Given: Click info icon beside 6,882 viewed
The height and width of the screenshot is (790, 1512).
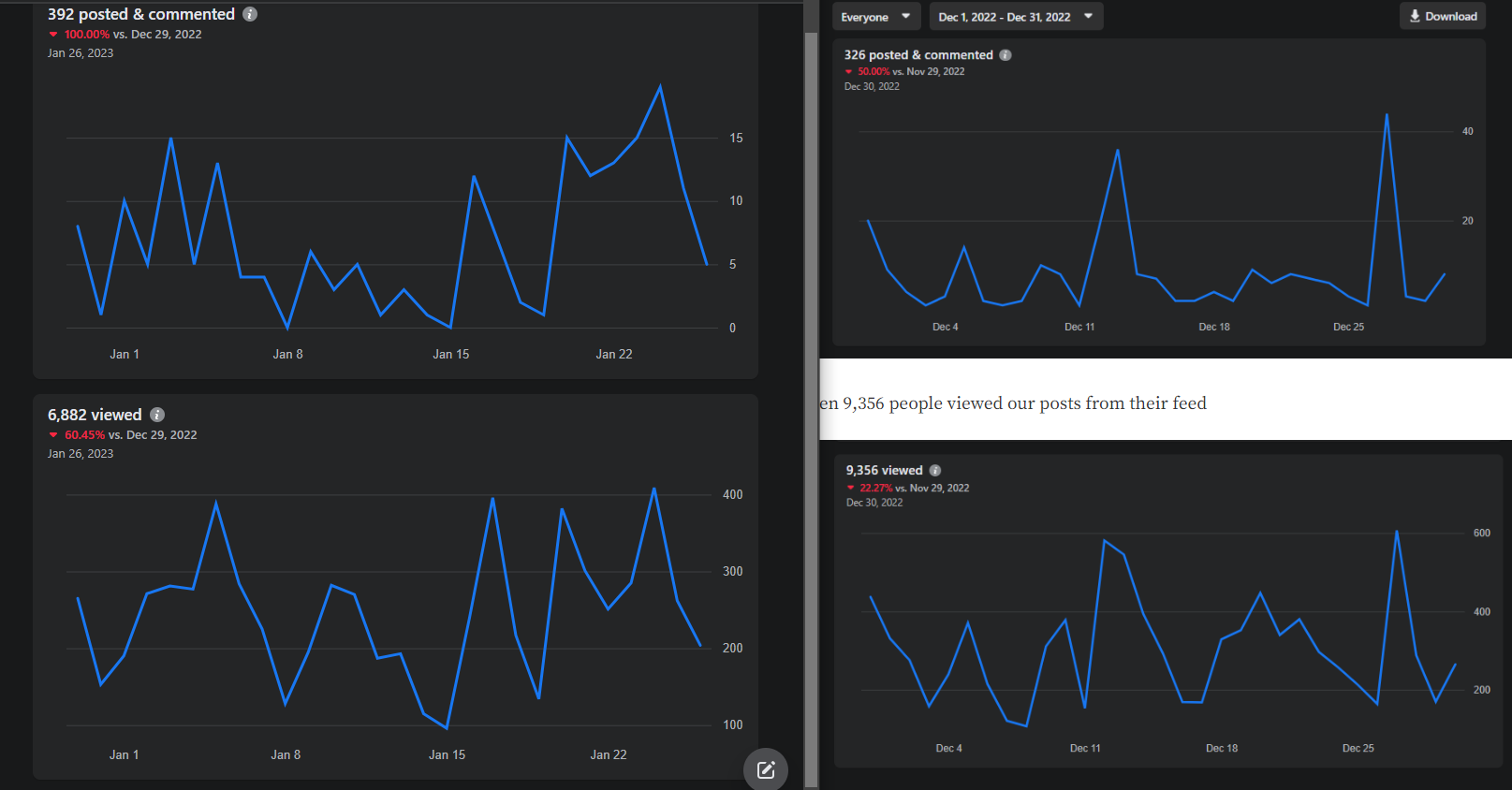Looking at the screenshot, I should click(157, 415).
